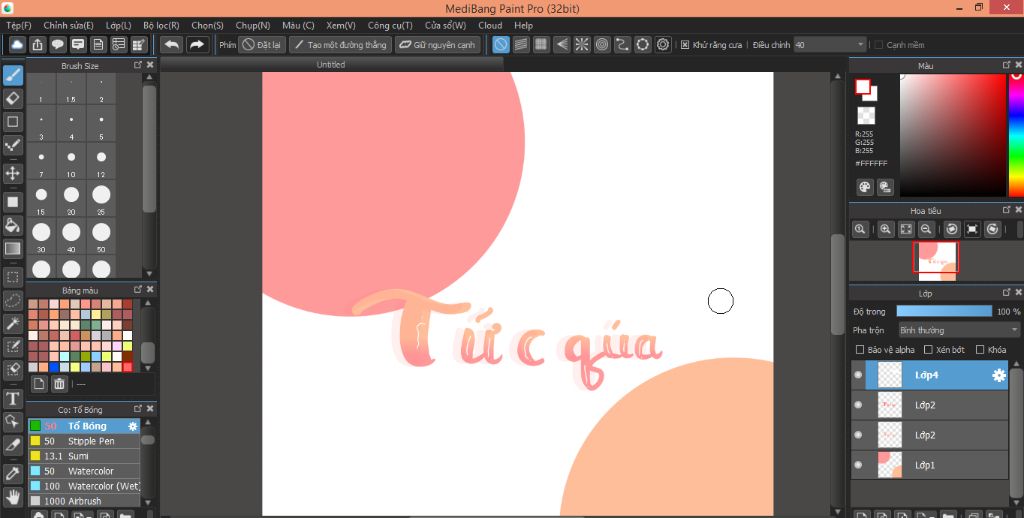1024x518 pixels.
Task: Redo the last action
Action: (196, 44)
